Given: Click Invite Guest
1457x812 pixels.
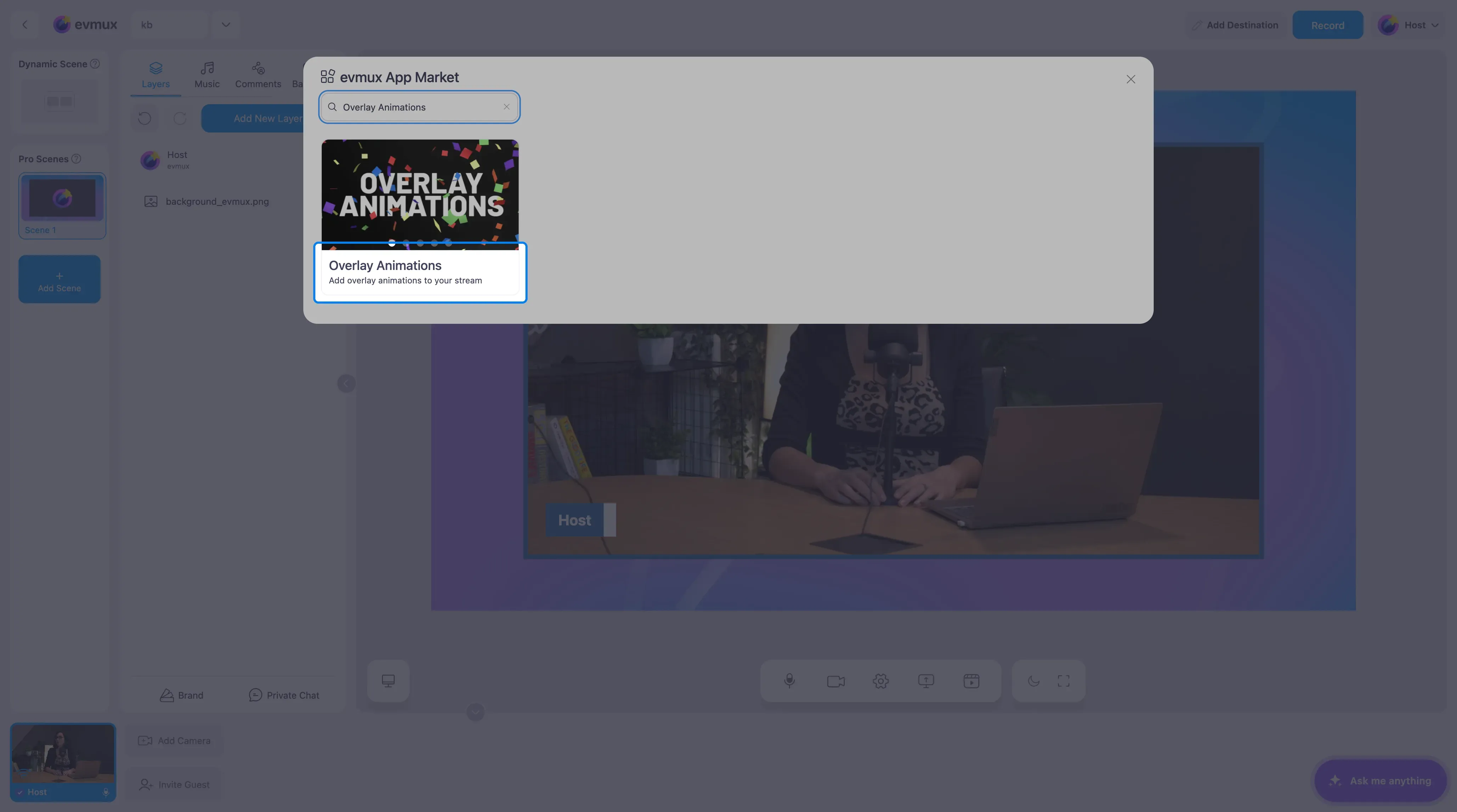Looking at the screenshot, I should 174,785.
